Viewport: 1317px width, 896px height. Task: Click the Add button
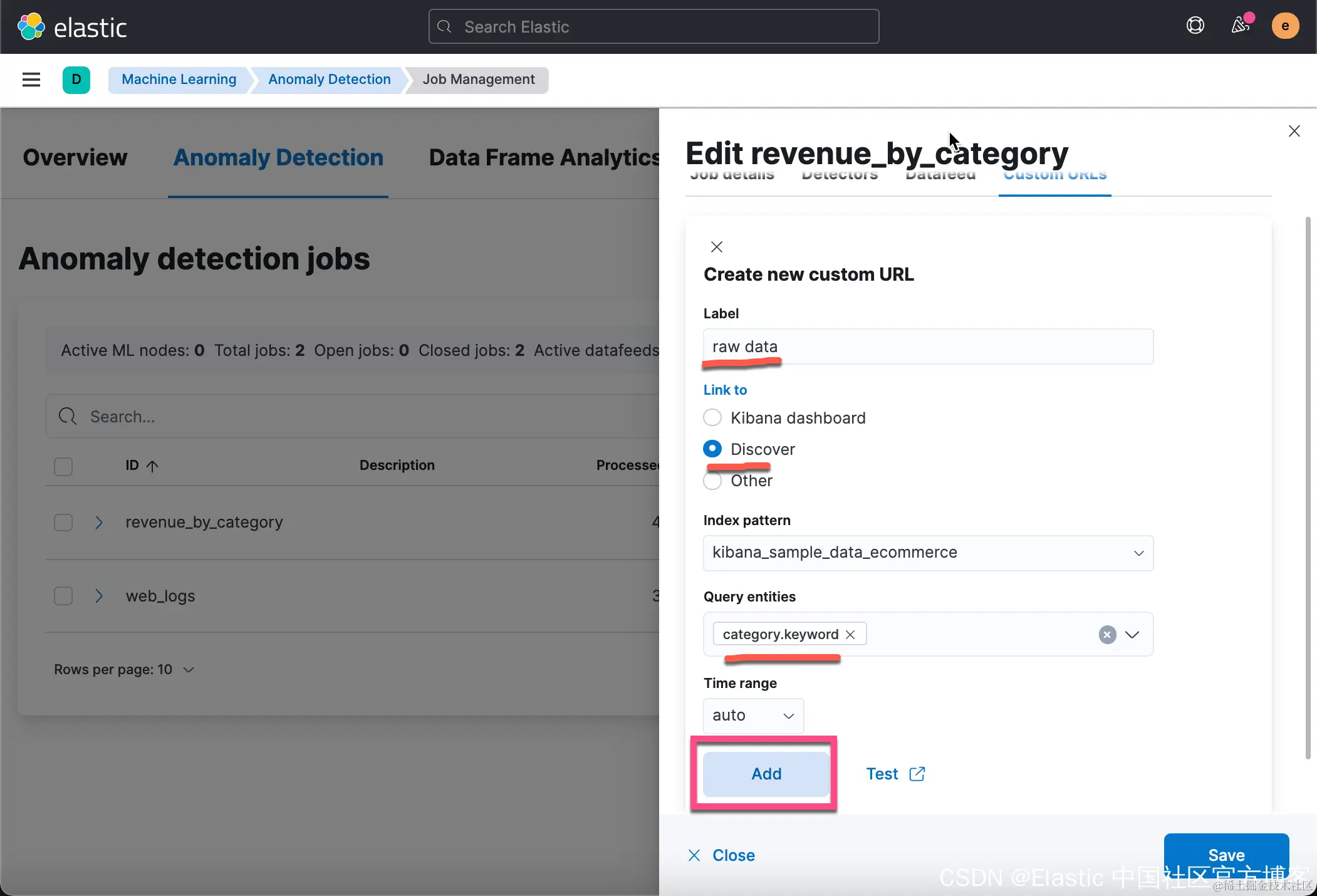[766, 774]
